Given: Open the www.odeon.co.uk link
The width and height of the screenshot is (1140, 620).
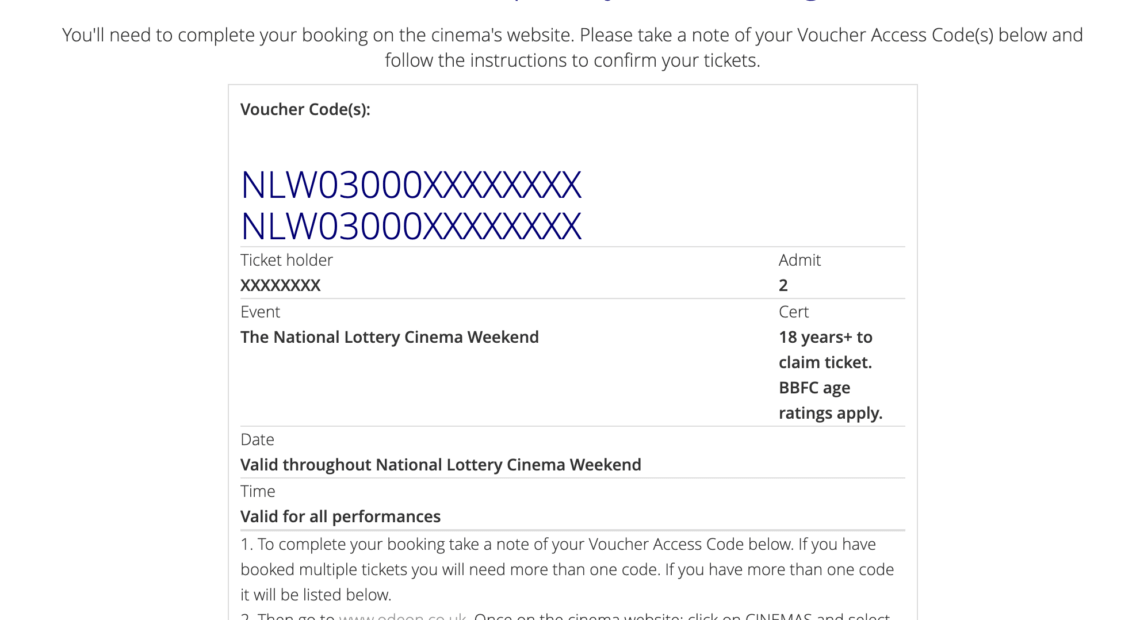Looking at the screenshot, I should pos(403,616).
